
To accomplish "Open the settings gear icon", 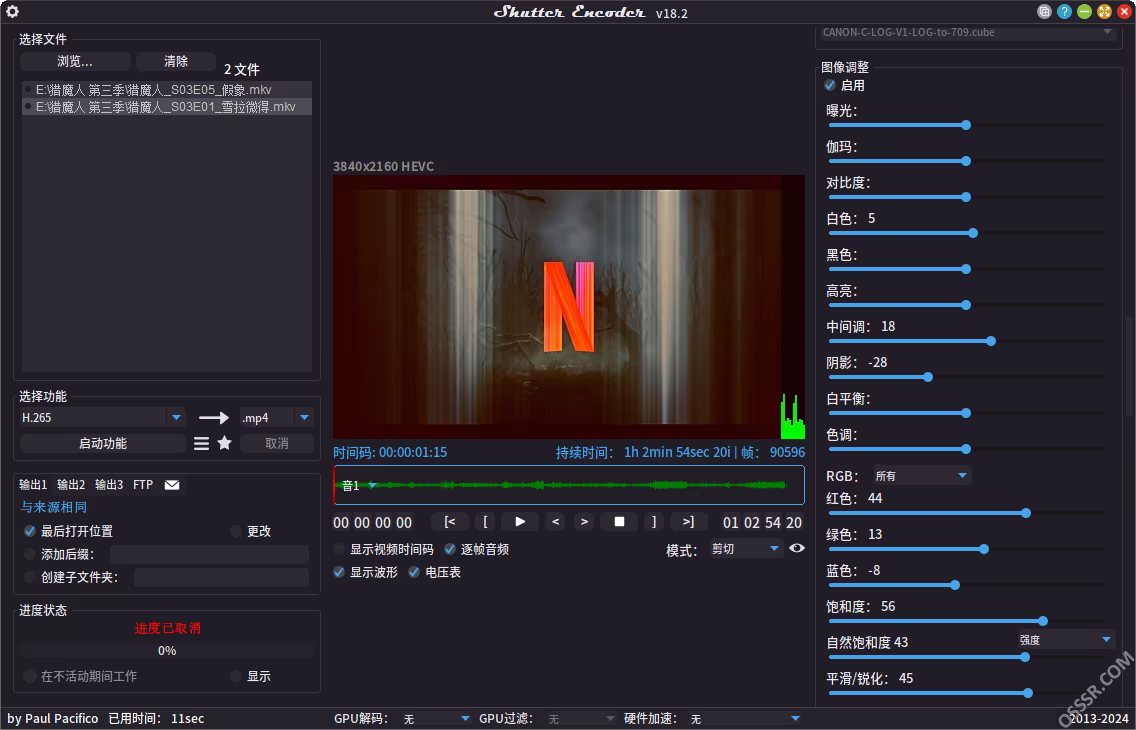I will [x=12, y=12].
